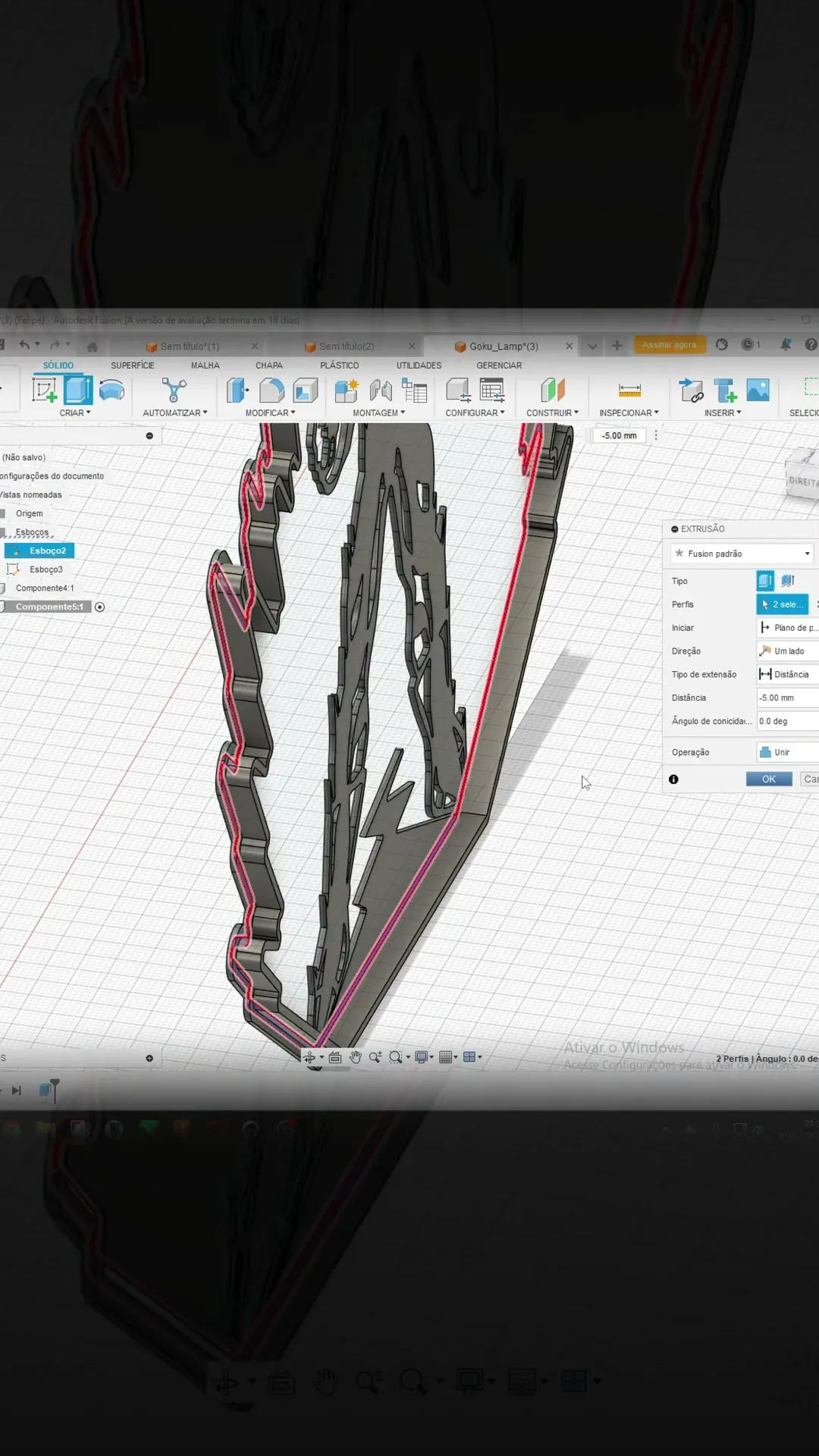Switch to the Sem título*(1) document tab
Image resolution: width=819 pixels, height=1456 pixels.
pyautogui.click(x=190, y=347)
